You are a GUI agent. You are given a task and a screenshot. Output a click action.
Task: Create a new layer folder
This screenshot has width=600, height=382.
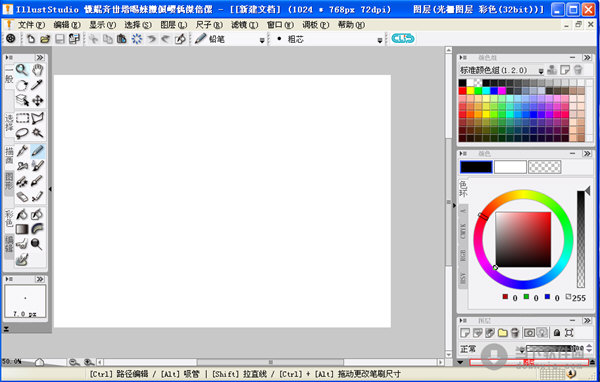click(x=502, y=333)
